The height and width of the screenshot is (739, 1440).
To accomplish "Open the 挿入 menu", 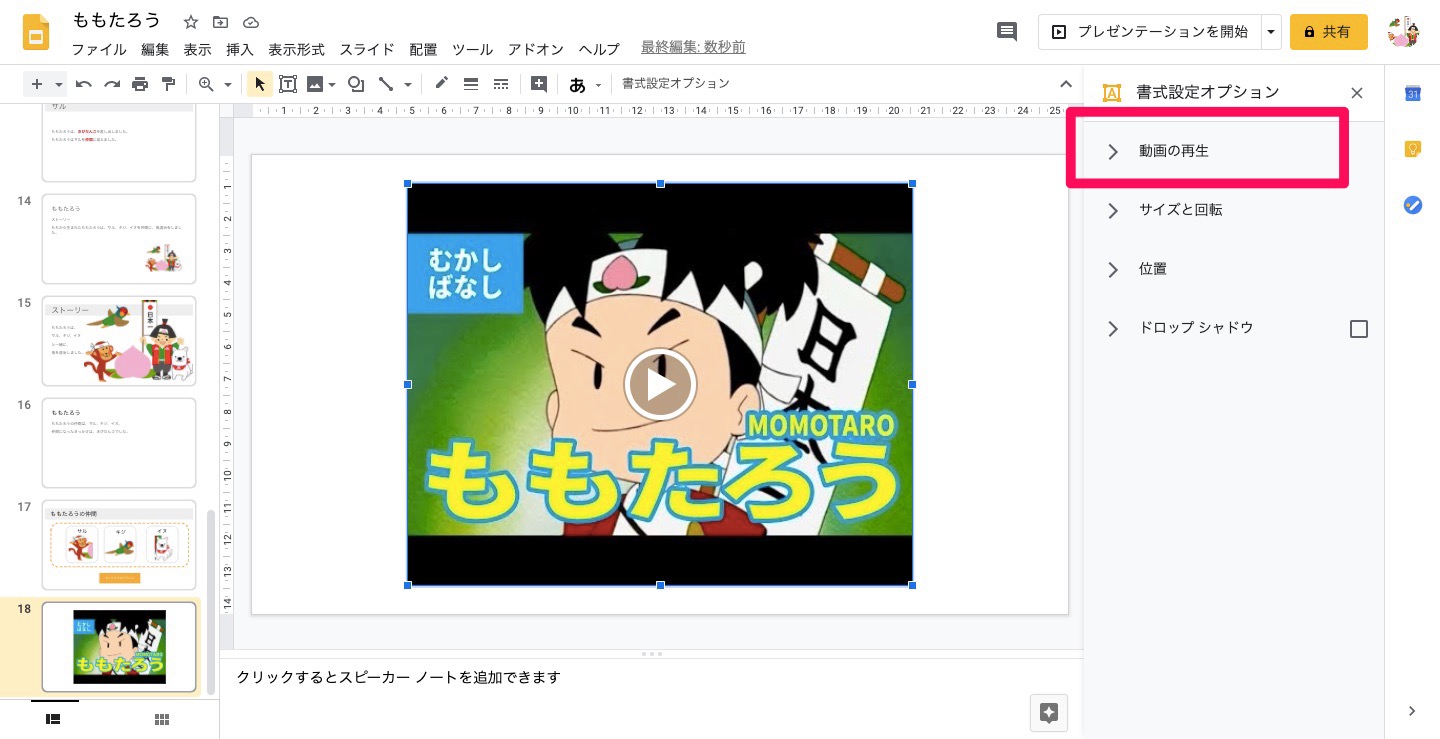I will click(240, 49).
